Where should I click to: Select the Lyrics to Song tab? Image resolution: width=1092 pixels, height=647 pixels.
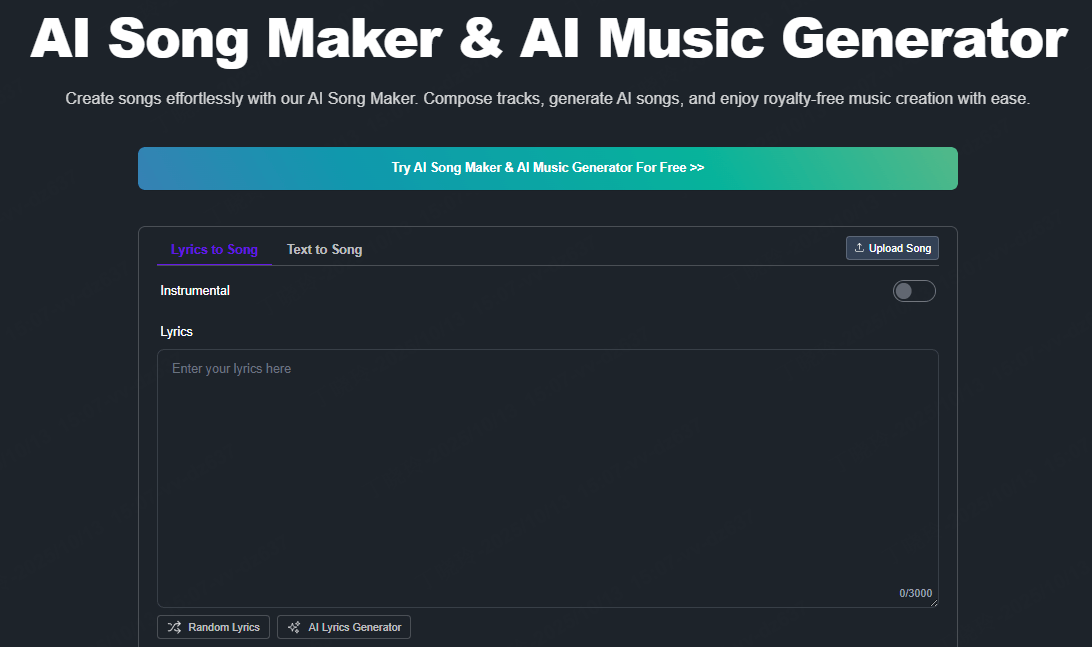point(214,249)
